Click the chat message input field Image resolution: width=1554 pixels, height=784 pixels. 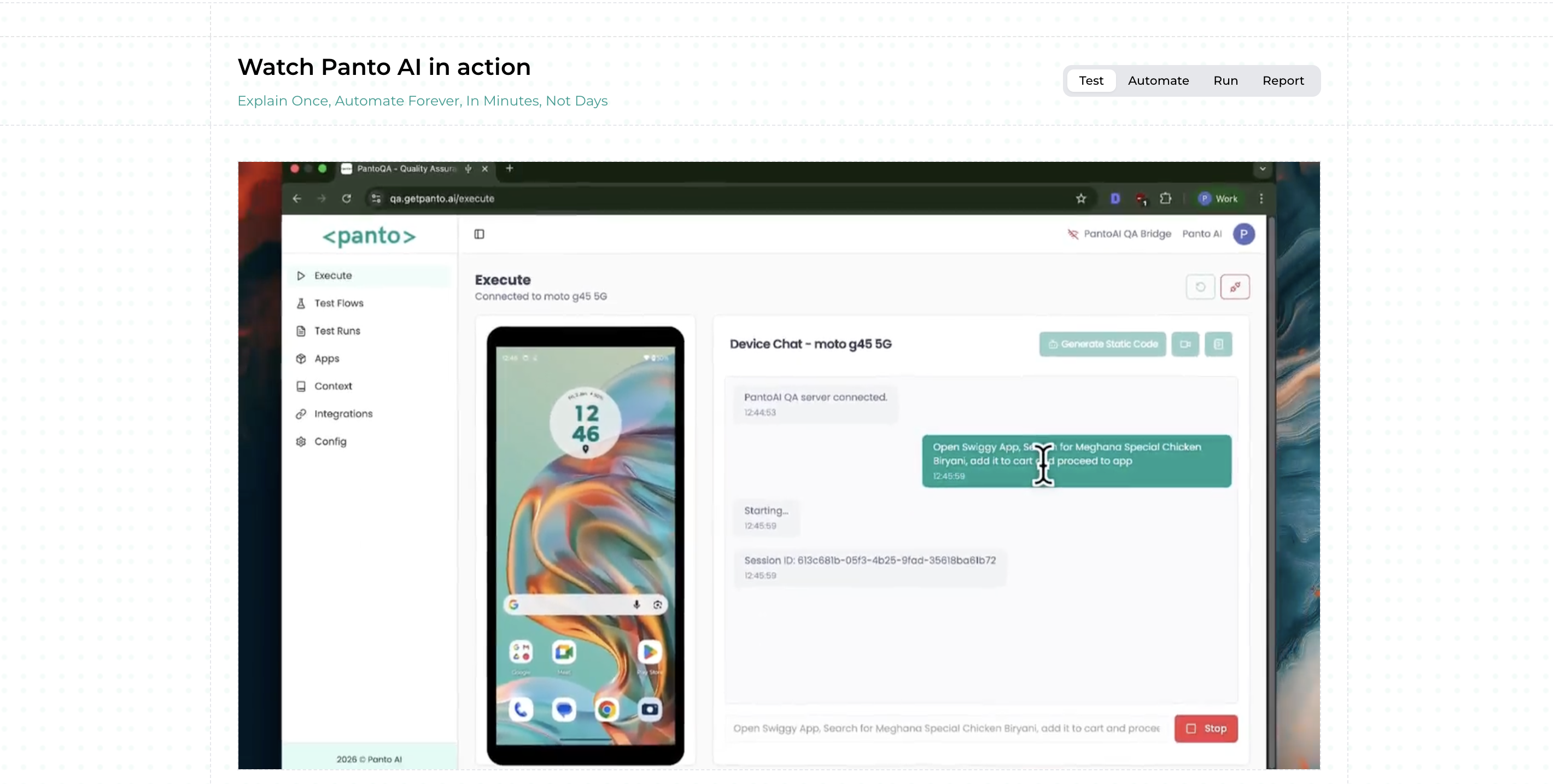click(945, 729)
